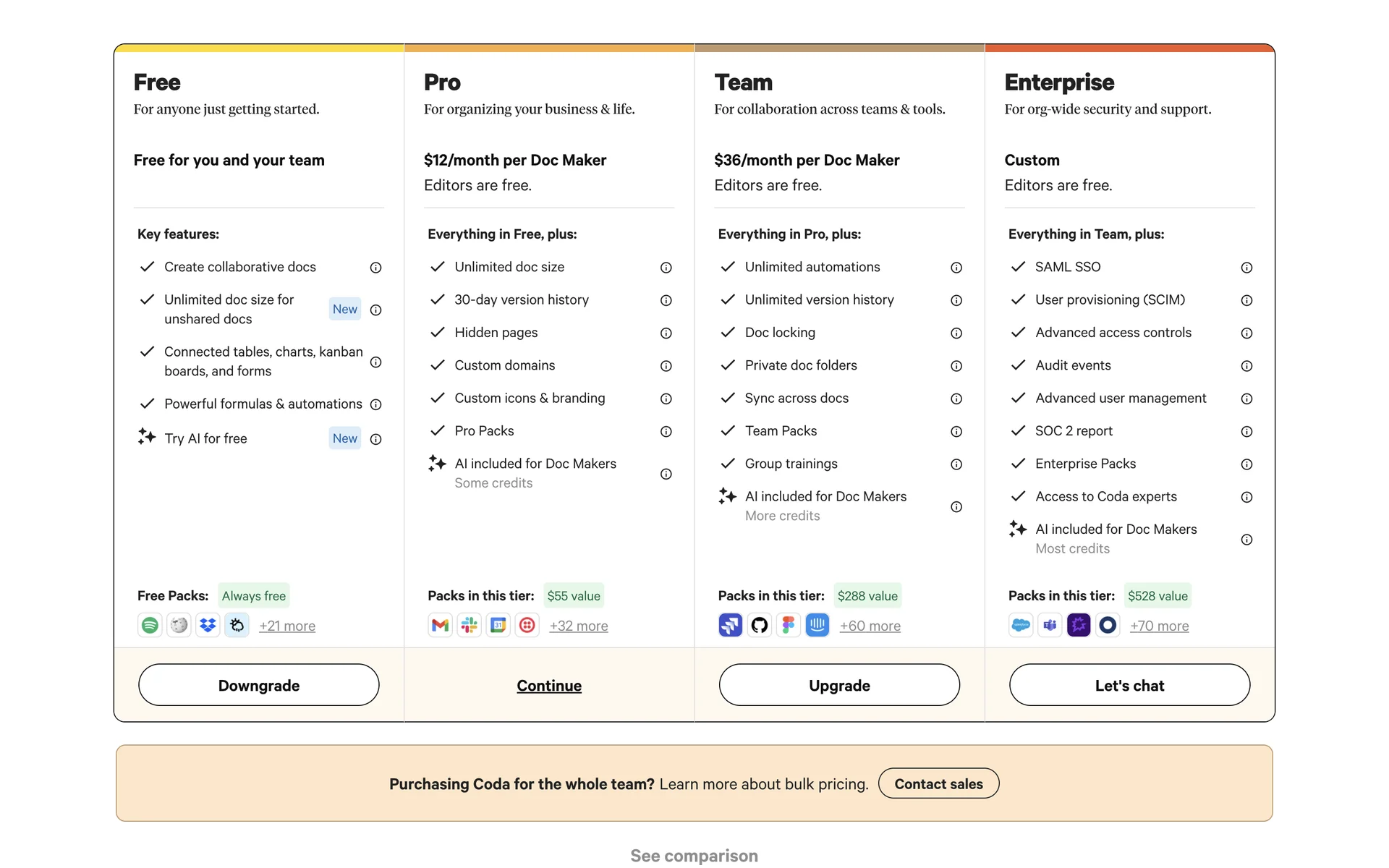The width and height of the screenshot is (1389, 868).
Task: Show the +21 more free packs
Action: 287,626
